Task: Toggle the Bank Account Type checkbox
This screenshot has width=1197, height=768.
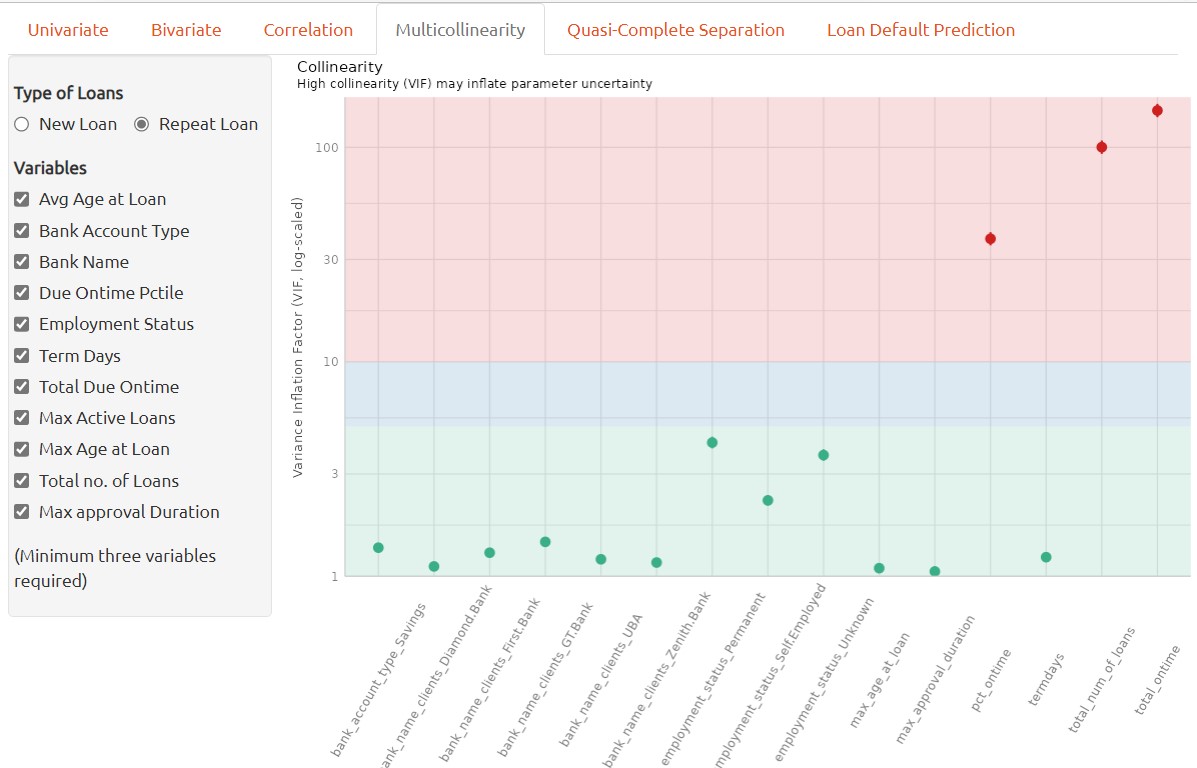Action: click(x=22, y=231)
